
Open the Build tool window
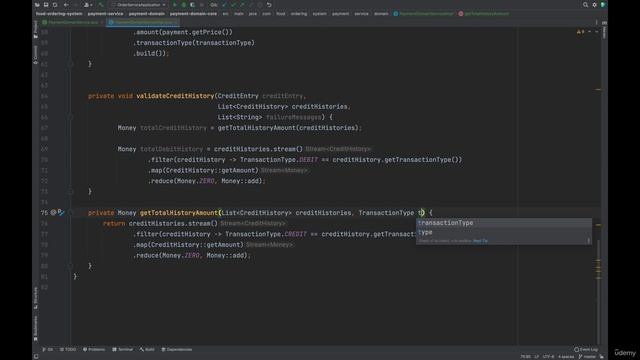(147, 349)
